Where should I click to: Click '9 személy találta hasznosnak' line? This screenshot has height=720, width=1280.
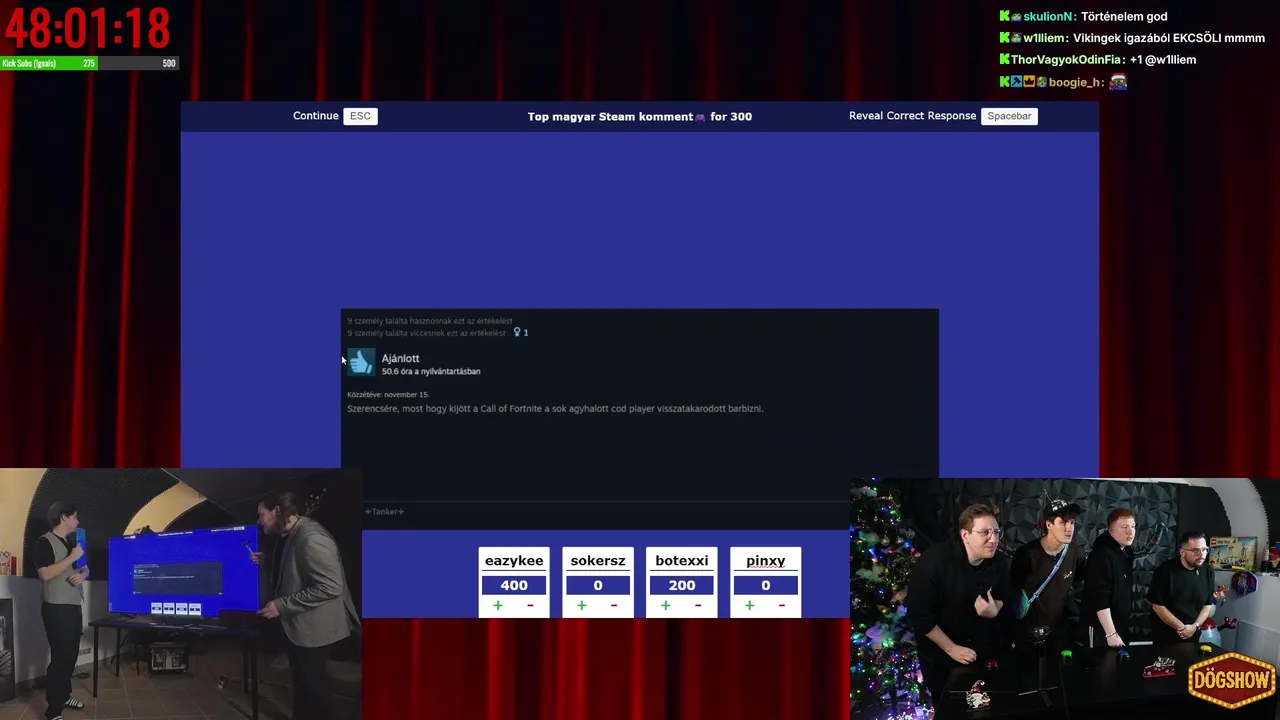(x=430, y=321)
